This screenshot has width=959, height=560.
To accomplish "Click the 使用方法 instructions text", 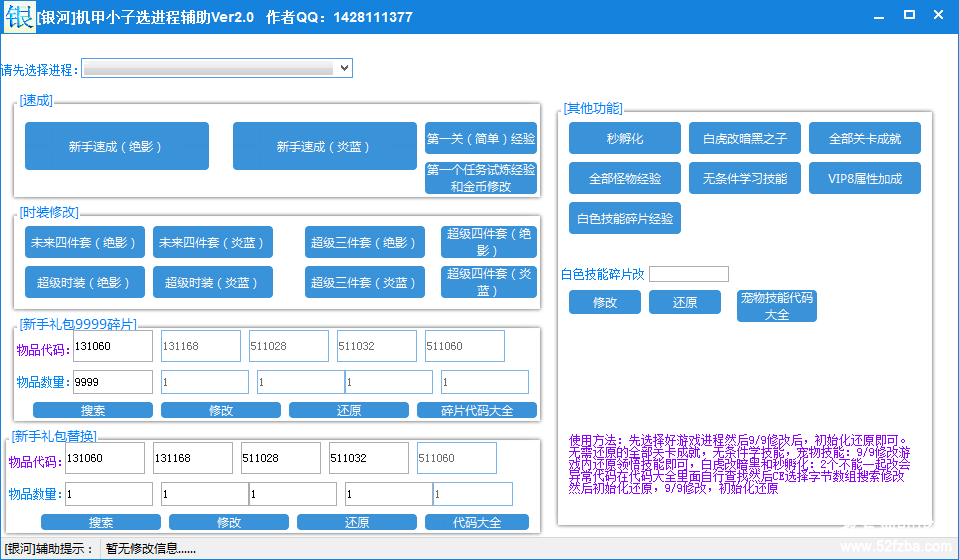I will pyautogui.click(x=739, y=465).
